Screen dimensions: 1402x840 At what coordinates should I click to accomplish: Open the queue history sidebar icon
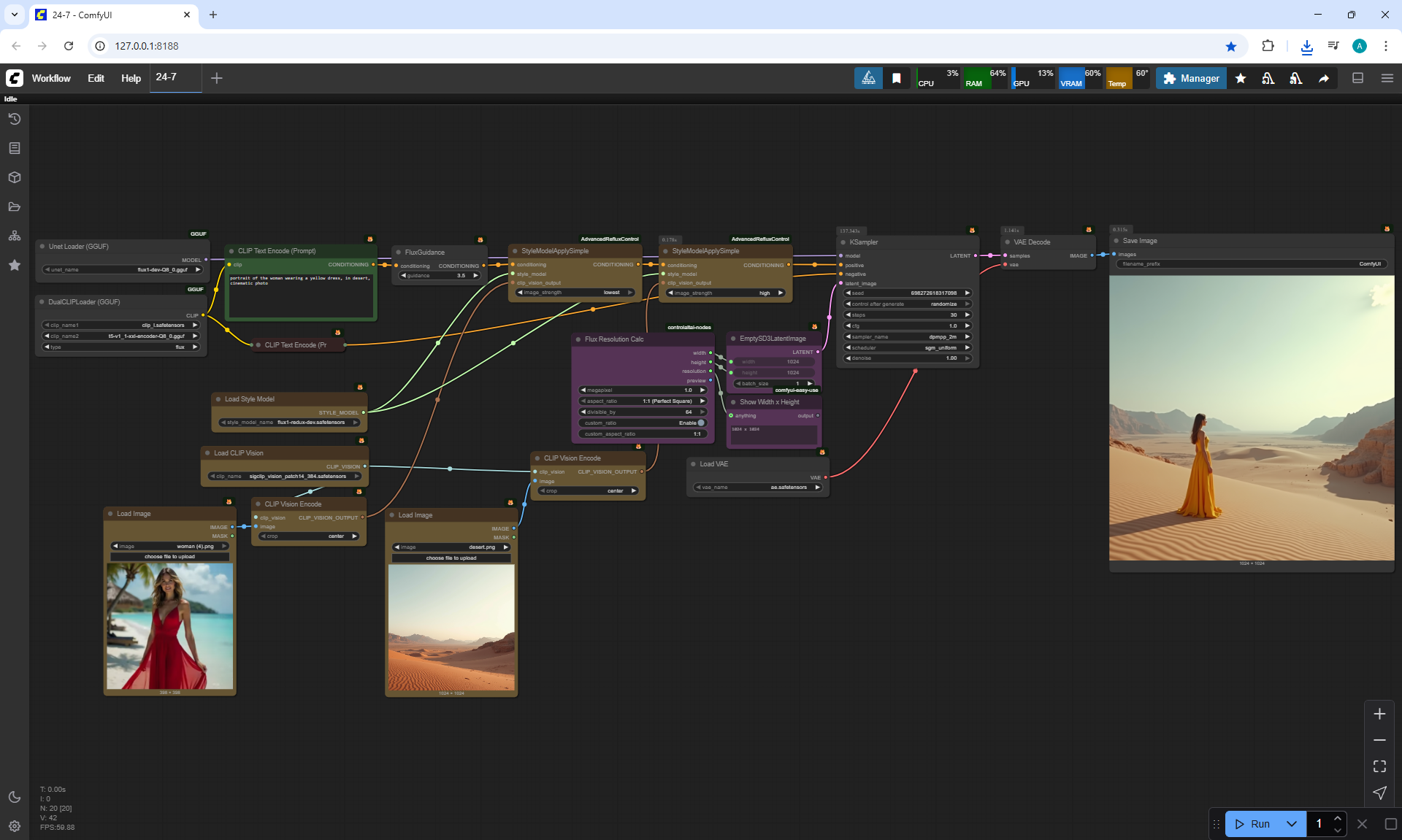[x=14, y=119]
